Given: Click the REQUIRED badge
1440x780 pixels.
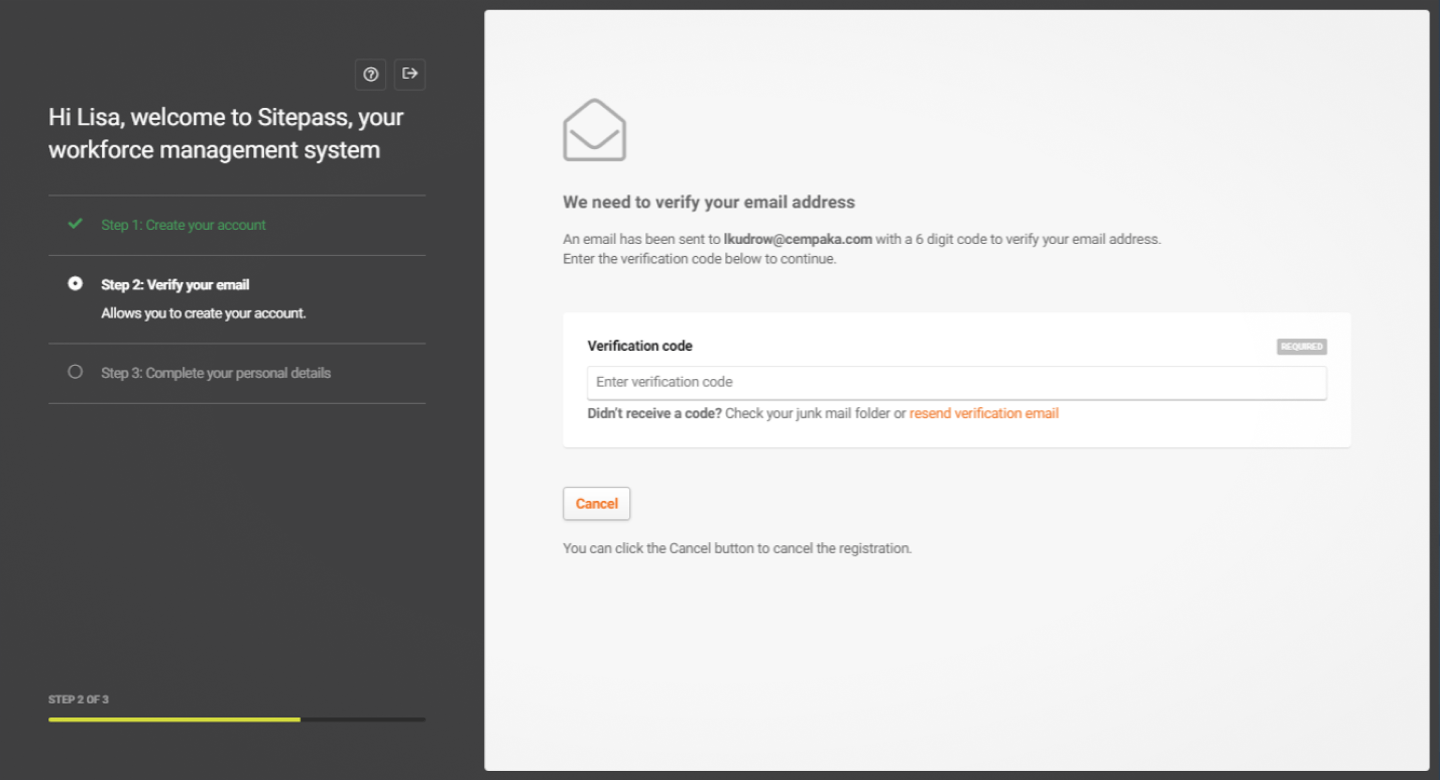Looking at the screenshot, I should coord(1301,347).
